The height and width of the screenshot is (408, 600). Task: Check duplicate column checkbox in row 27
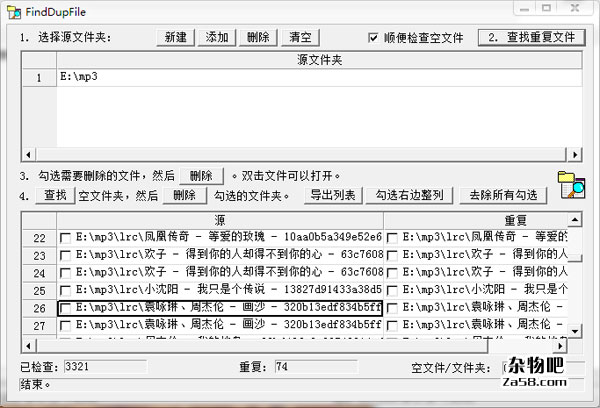[392, 326]
